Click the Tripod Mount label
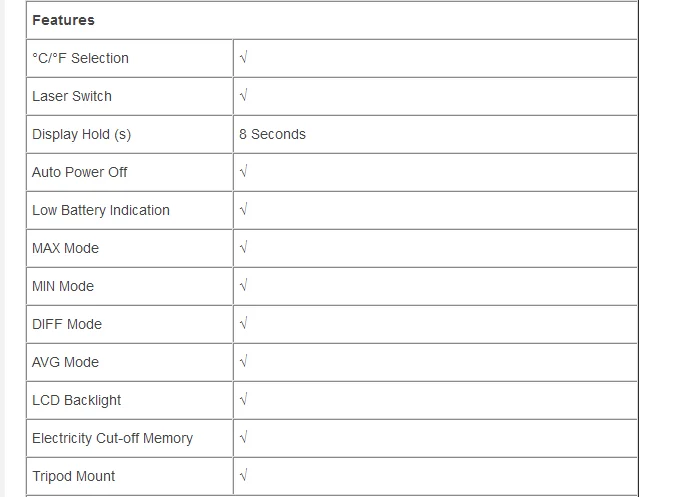This screenshot has width=674, height=497. pos(74,476)
